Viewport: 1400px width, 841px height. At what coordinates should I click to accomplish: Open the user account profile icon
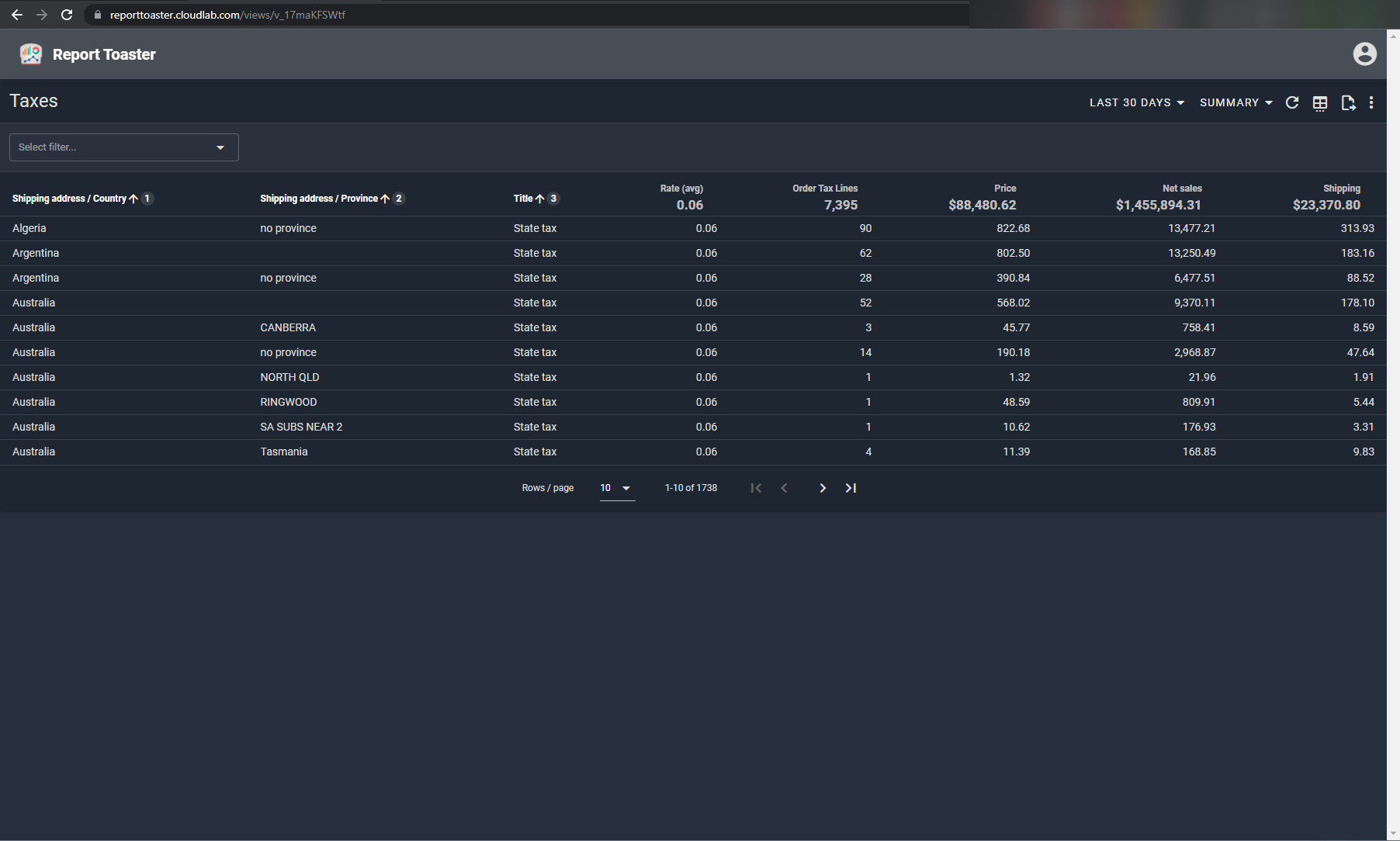1364,54
